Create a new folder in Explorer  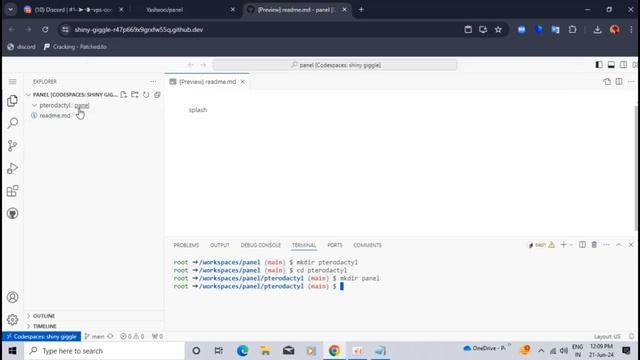click(x=135, y=95)
